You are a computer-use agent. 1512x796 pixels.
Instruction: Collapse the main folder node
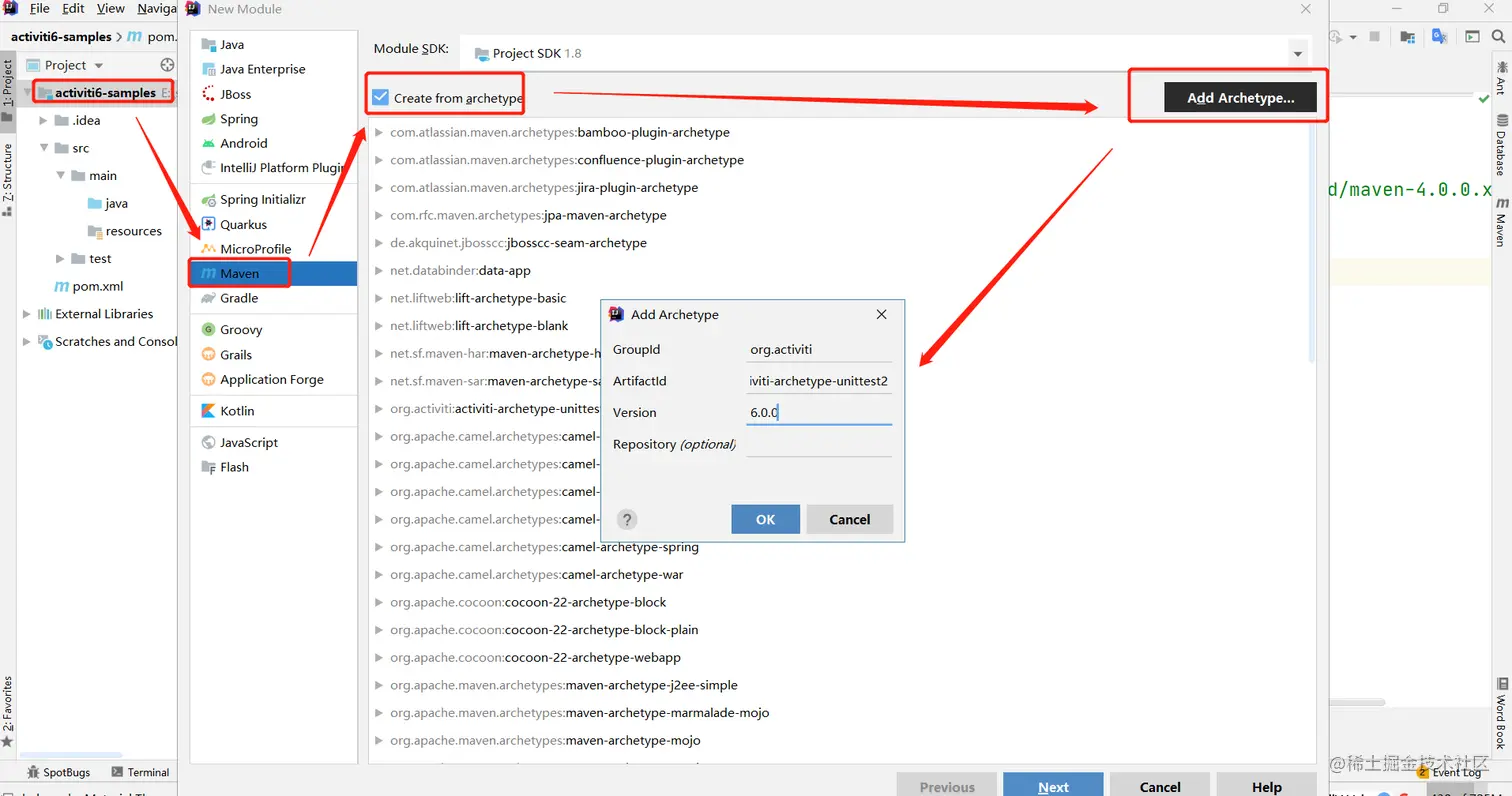click(x=61, y=176)
